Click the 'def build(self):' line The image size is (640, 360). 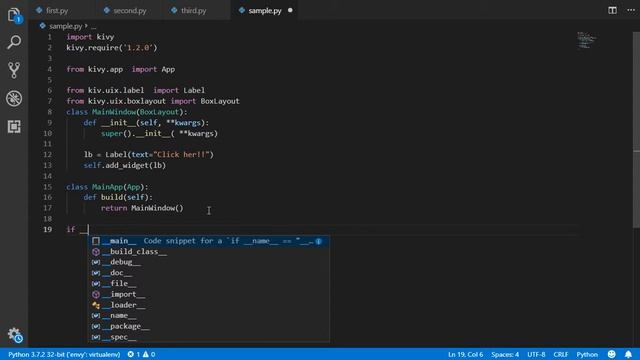point(118,197)
